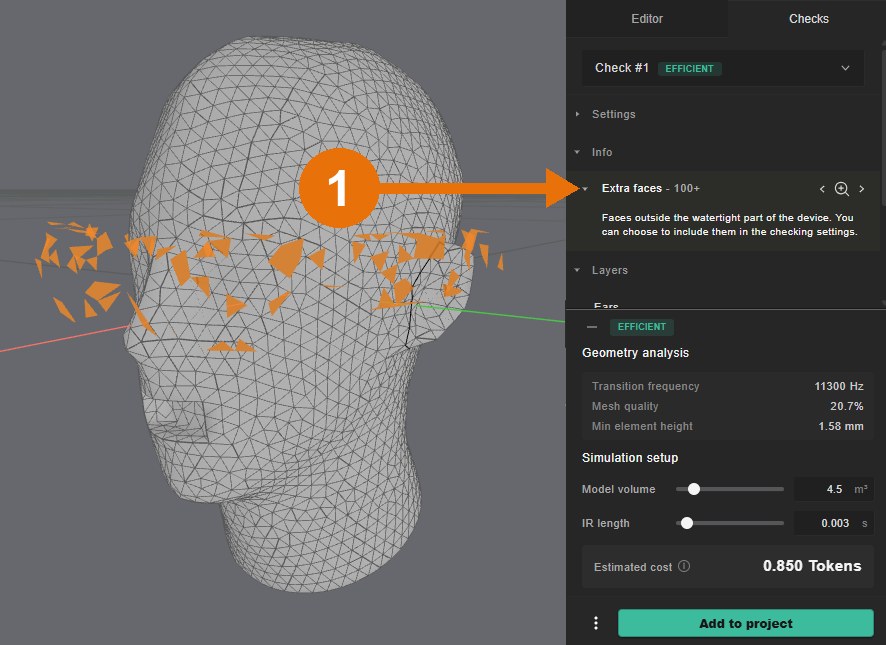The image size is (886, 645).
Task: Click the Geometry analysis heading
Action: pos(636,353)
